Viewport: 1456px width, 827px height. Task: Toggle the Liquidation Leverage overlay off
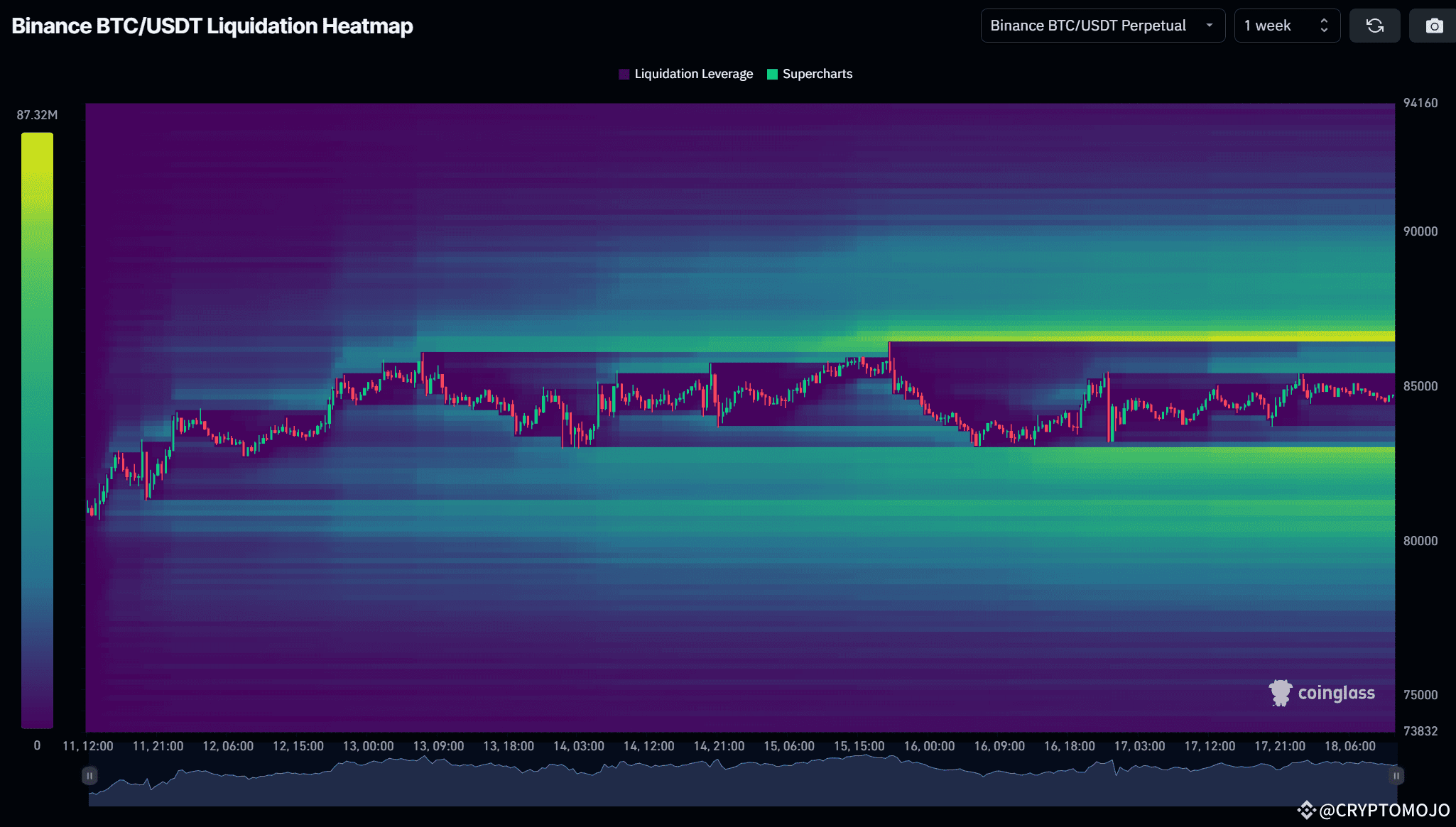(x=685, y=74)
